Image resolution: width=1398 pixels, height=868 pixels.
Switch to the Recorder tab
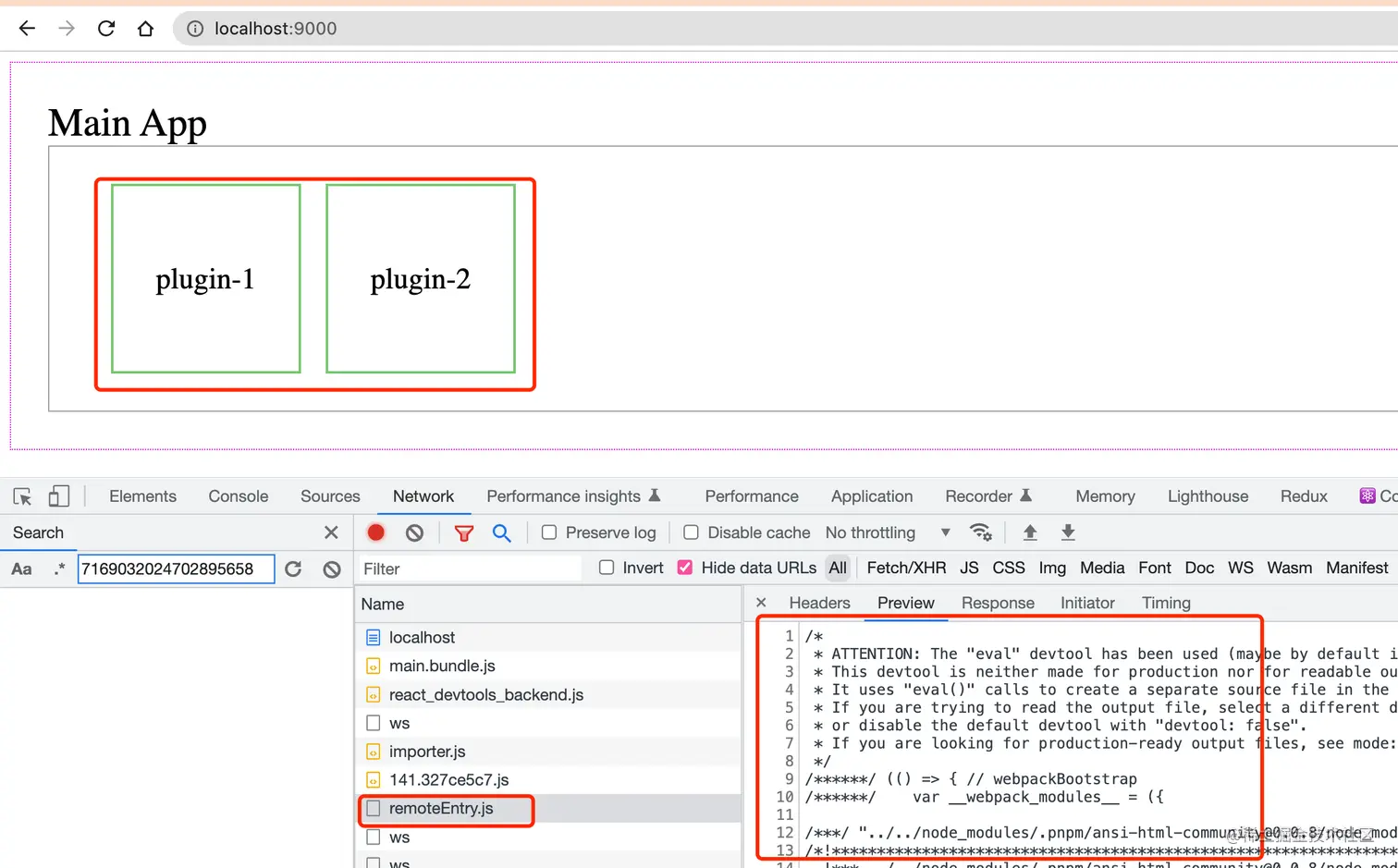coord(988,496)
